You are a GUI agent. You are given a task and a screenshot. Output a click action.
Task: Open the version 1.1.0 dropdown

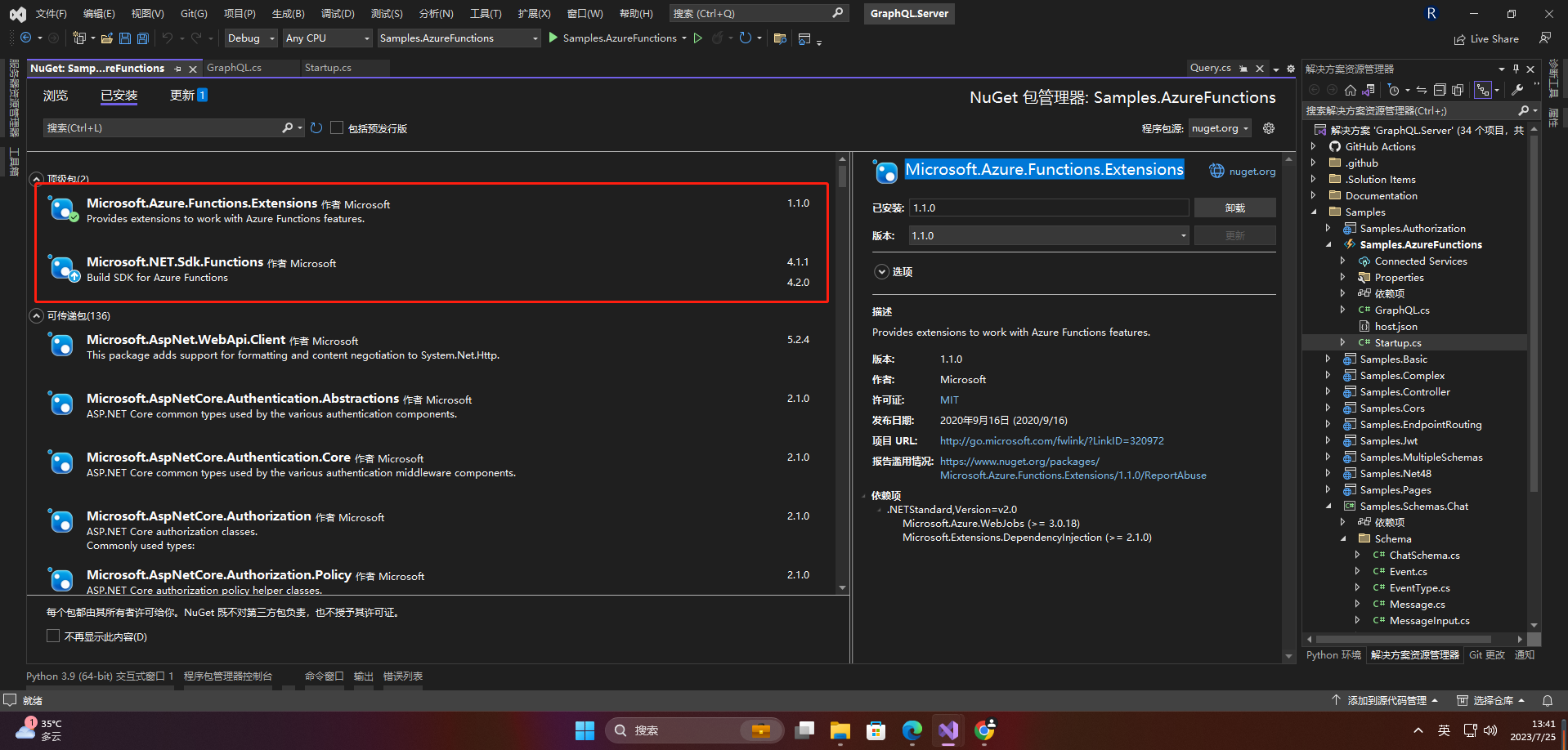point(1050,235)
